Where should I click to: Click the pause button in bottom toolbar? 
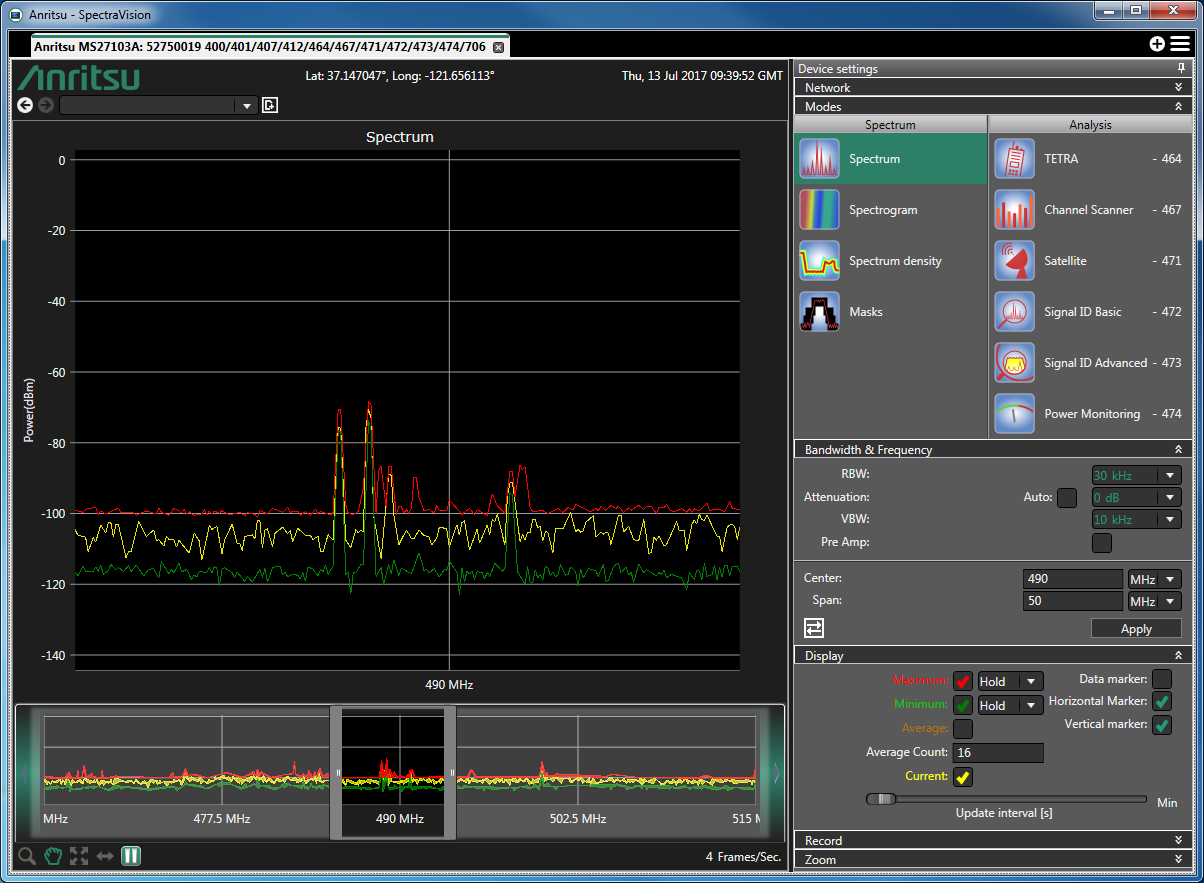click(x=131, y=856)
